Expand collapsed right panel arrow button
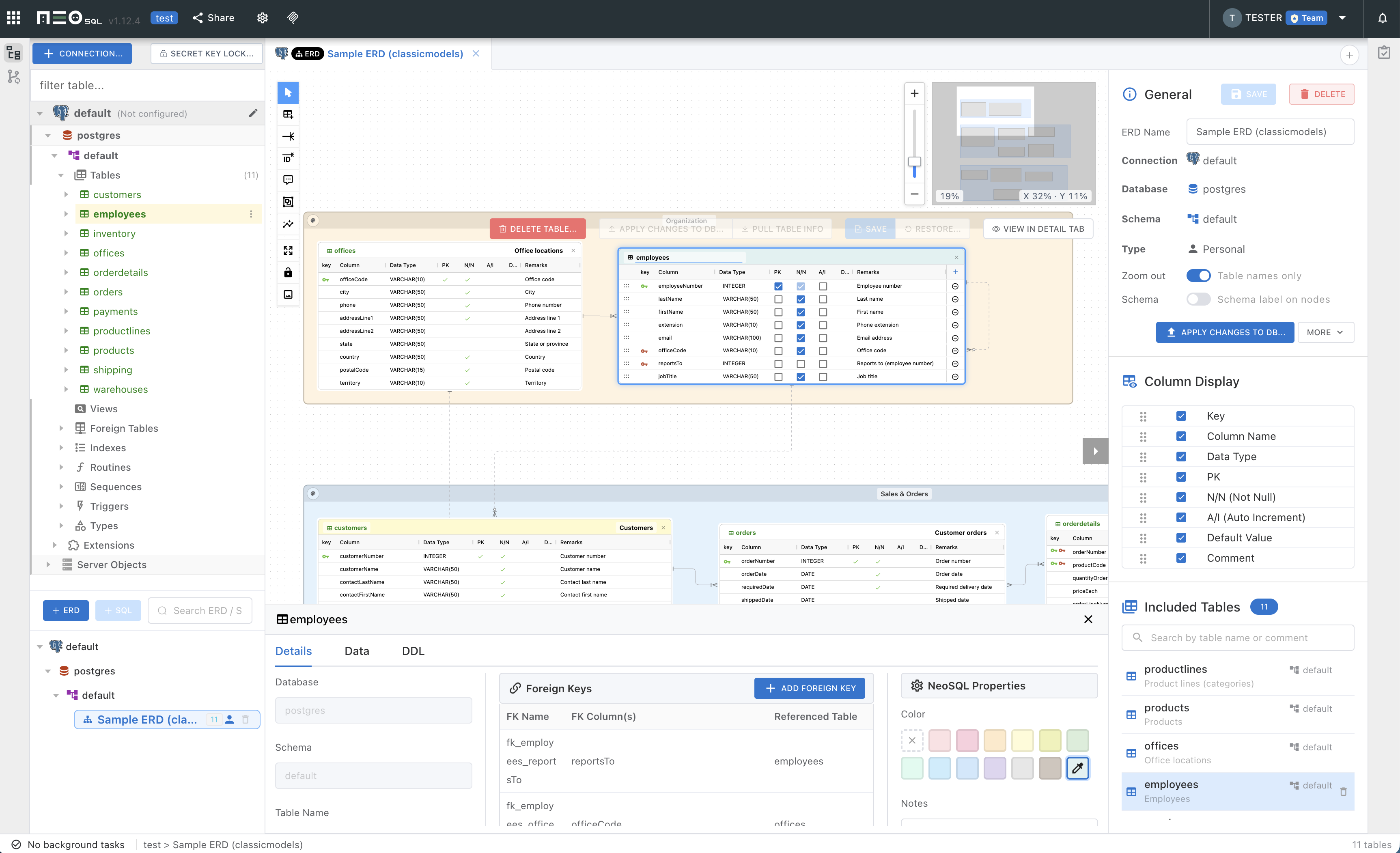The height and width of the screenshot is (853, 1400). [1095, 451]
